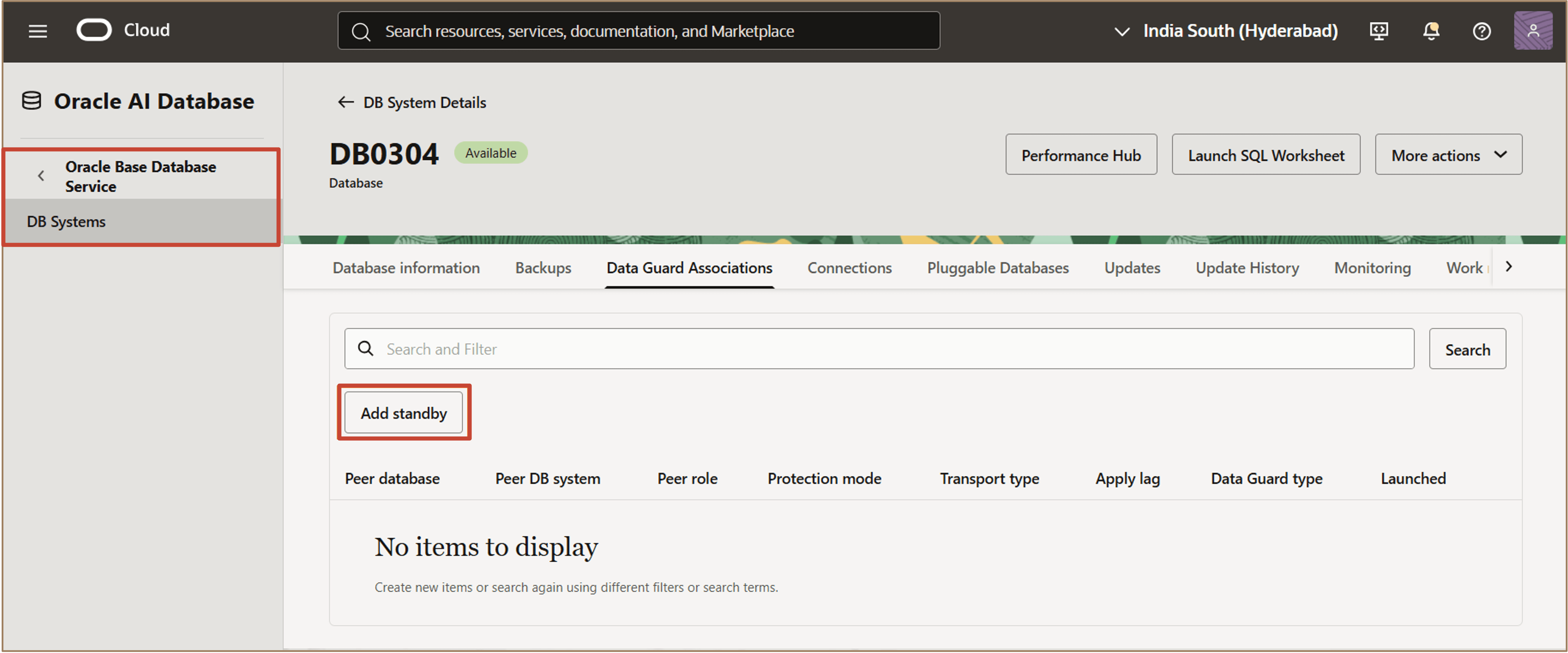Switch to the Backups tab

point(542,268)
